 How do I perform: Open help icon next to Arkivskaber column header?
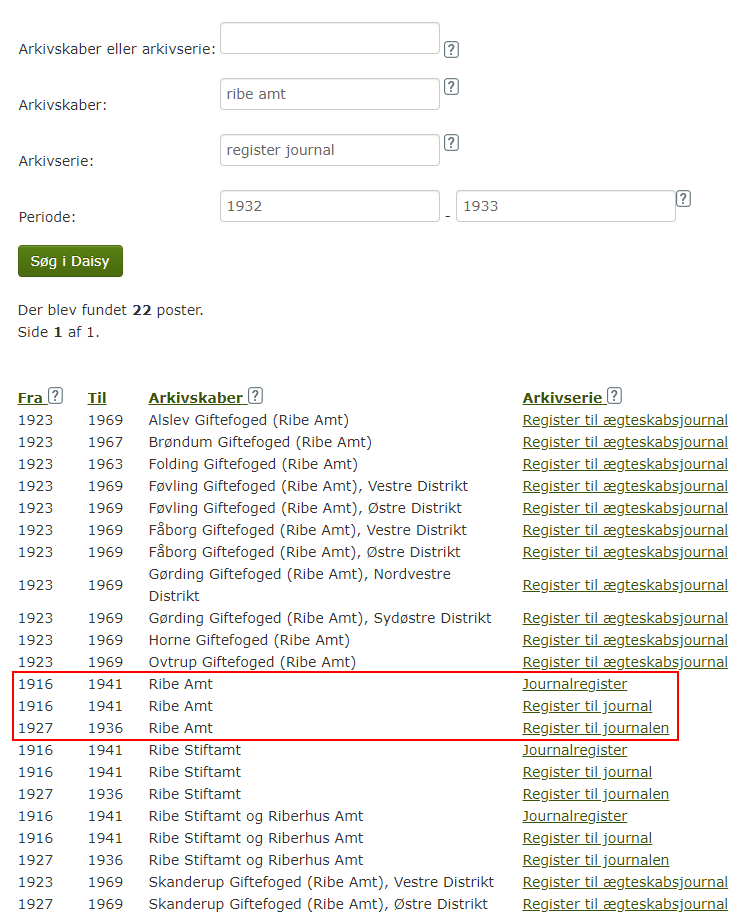coord(256,396)
